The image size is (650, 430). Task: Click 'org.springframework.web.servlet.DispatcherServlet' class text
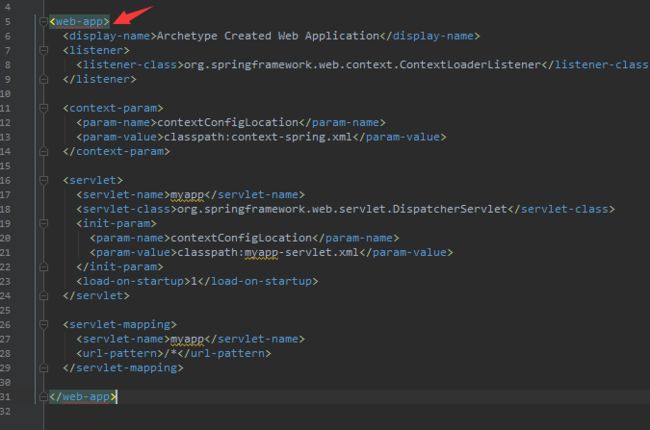(x=342, y=209)
